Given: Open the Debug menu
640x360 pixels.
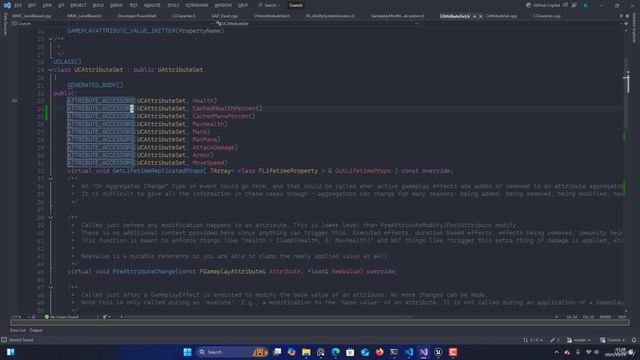Looking at the screenshot, I should point(116,5).
